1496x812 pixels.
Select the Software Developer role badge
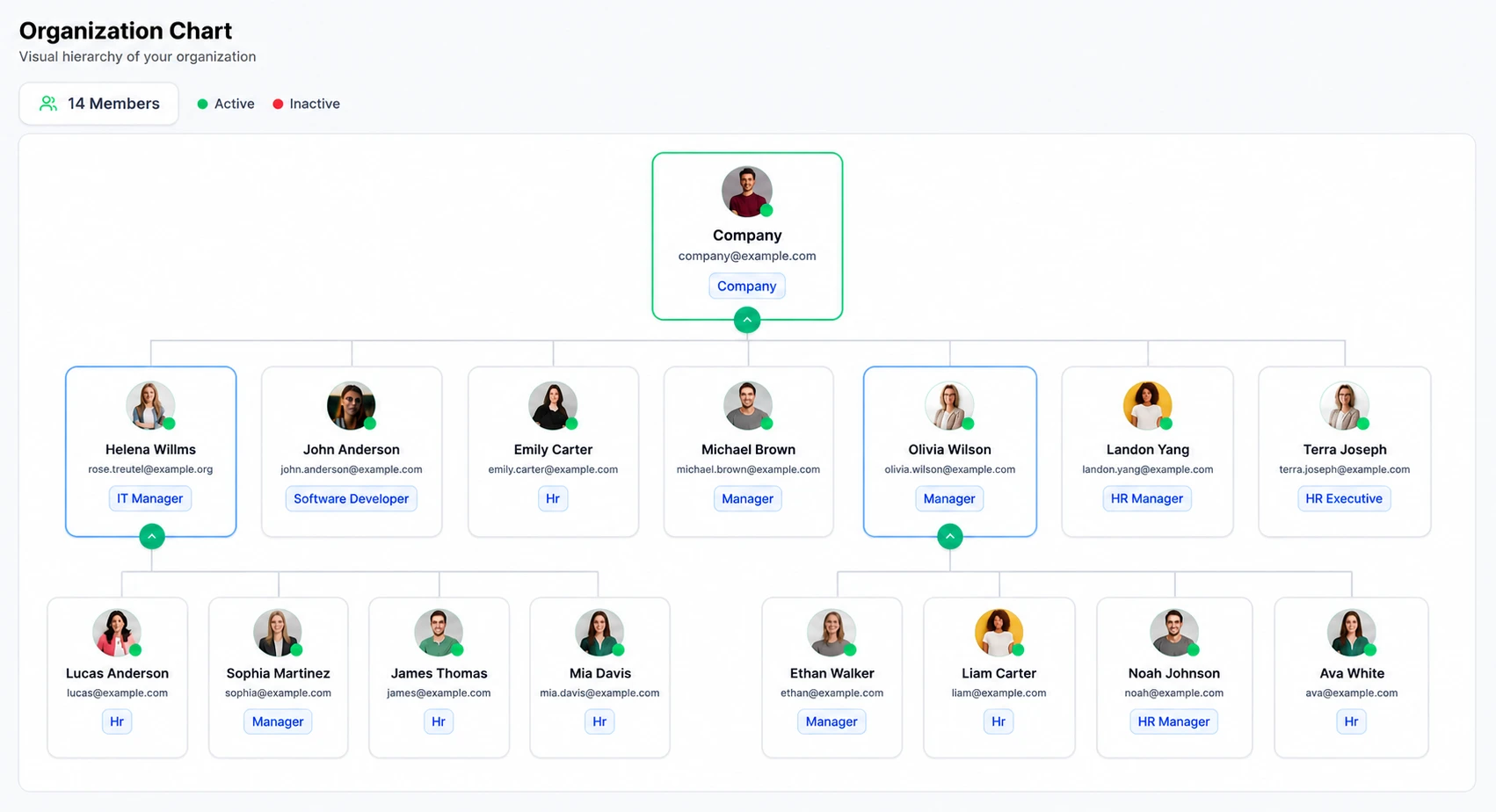tap(352, 498)
